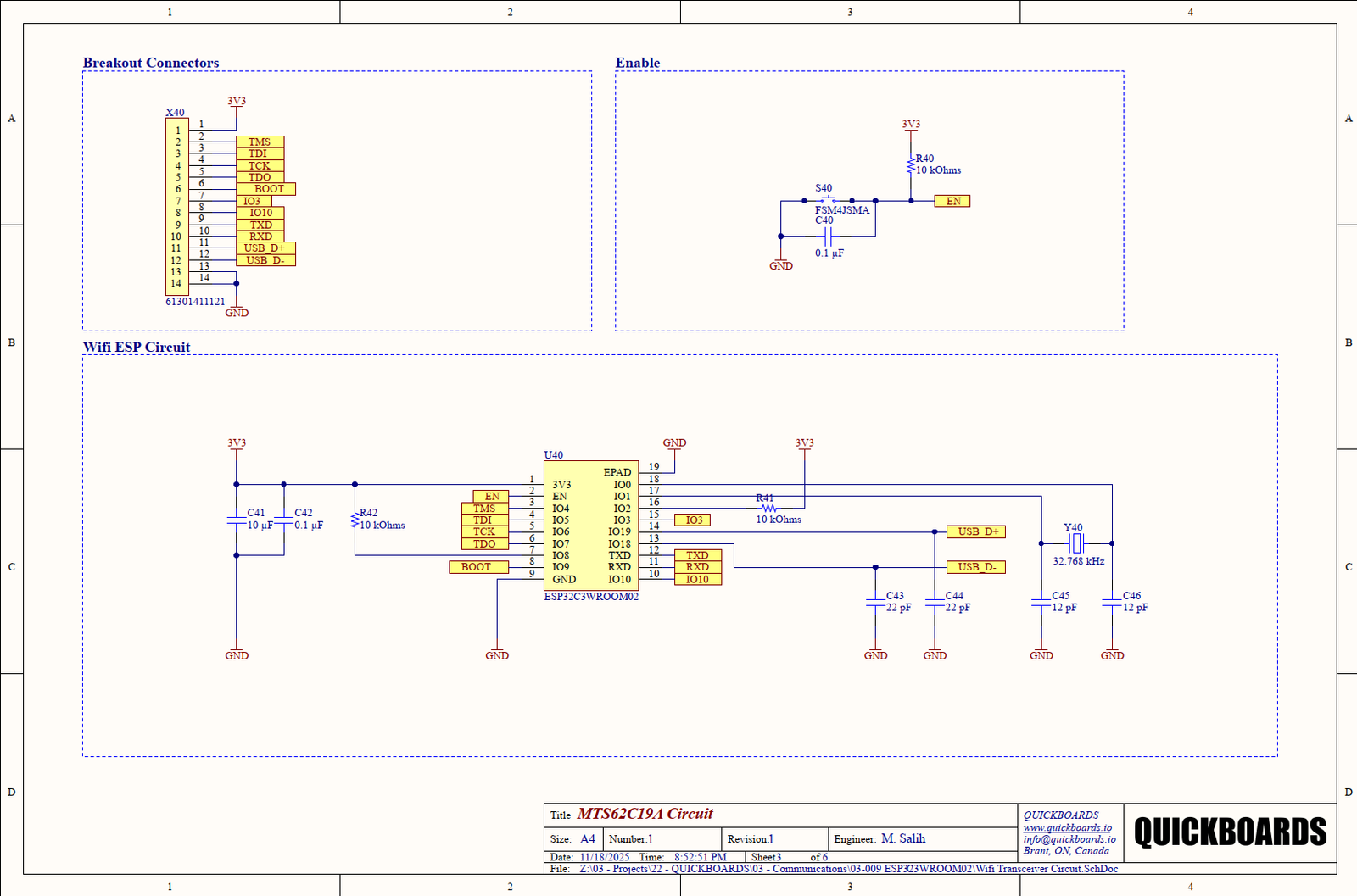Click the info@quickboards.io email address
This screenshot has width=1357, height=896.
click(1069, 839)
